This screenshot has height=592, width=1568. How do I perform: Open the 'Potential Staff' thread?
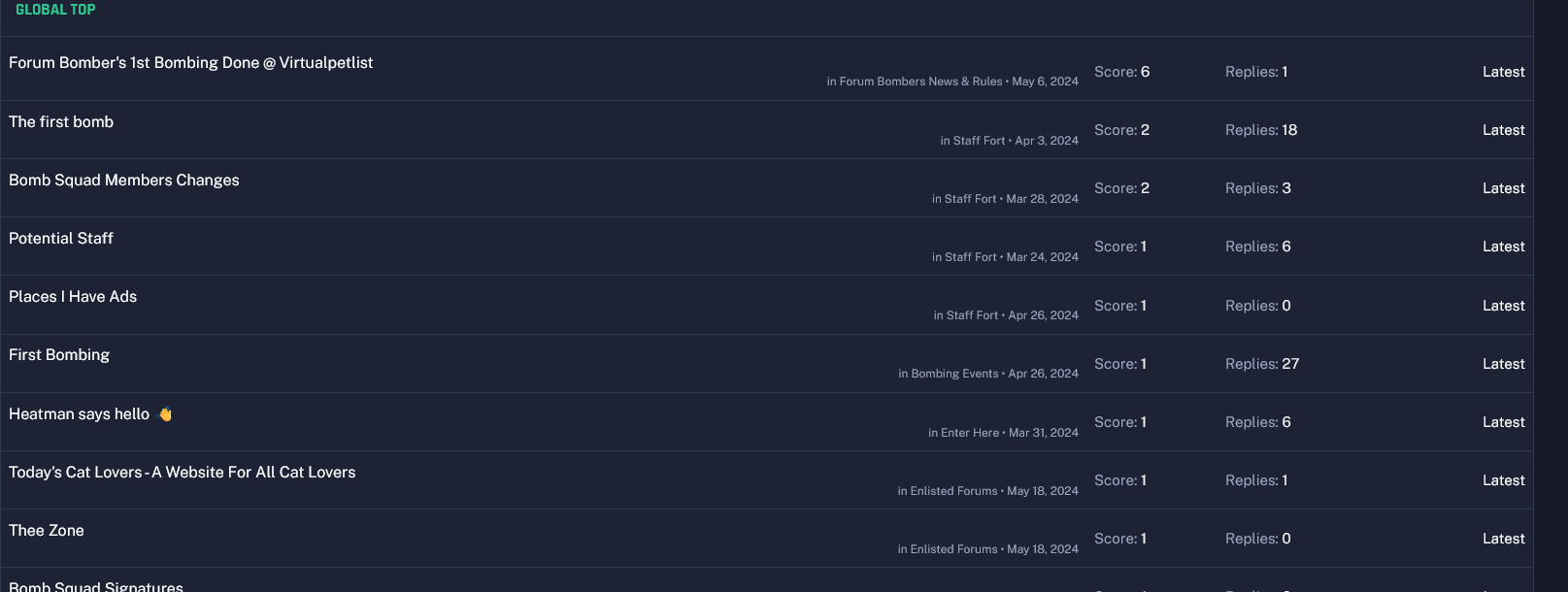coord(61,239)
